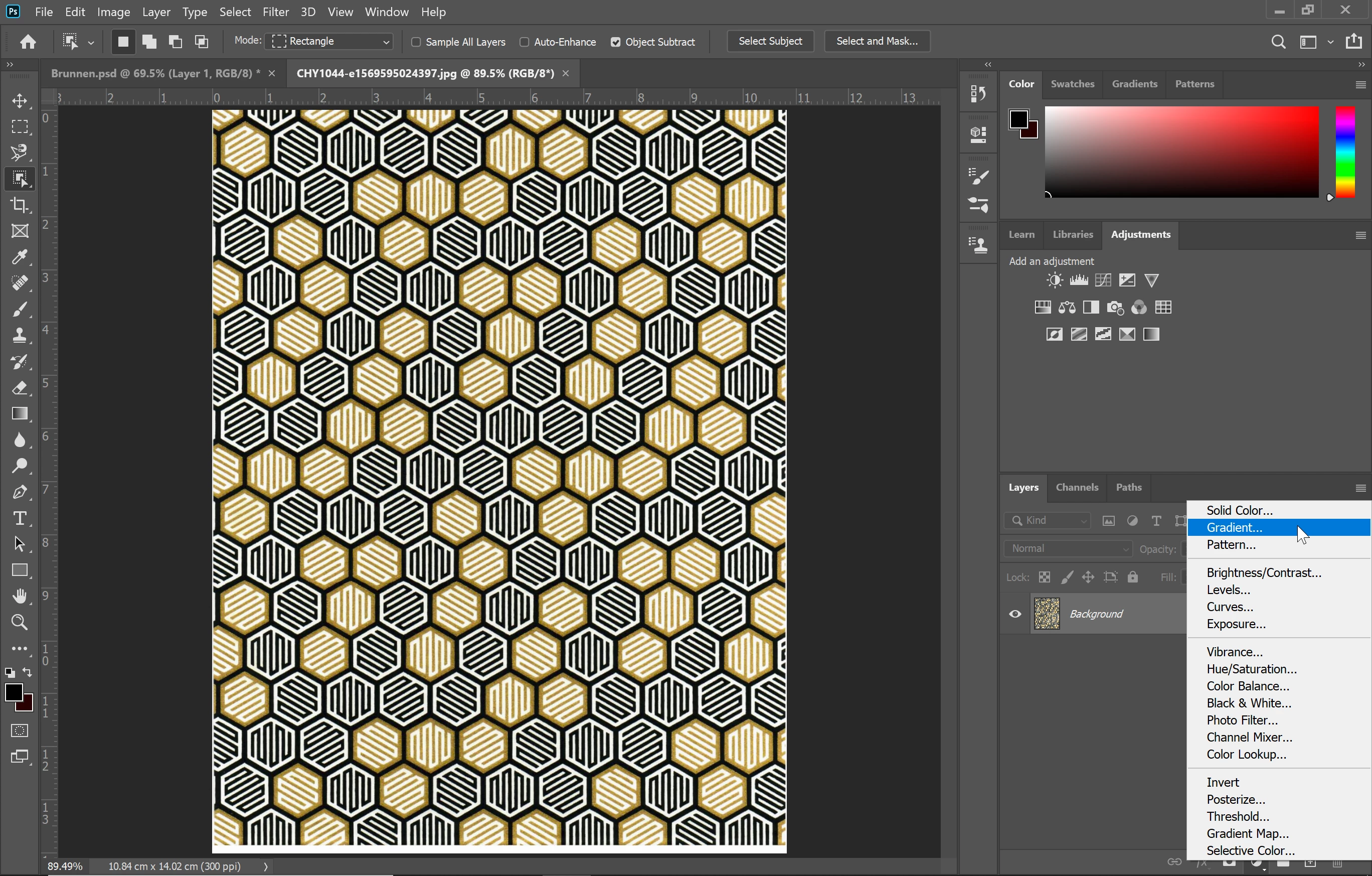Choose Hue/Saturation from the adjustment menu
Viewport: 1372px width, 876px height.
1251,669
